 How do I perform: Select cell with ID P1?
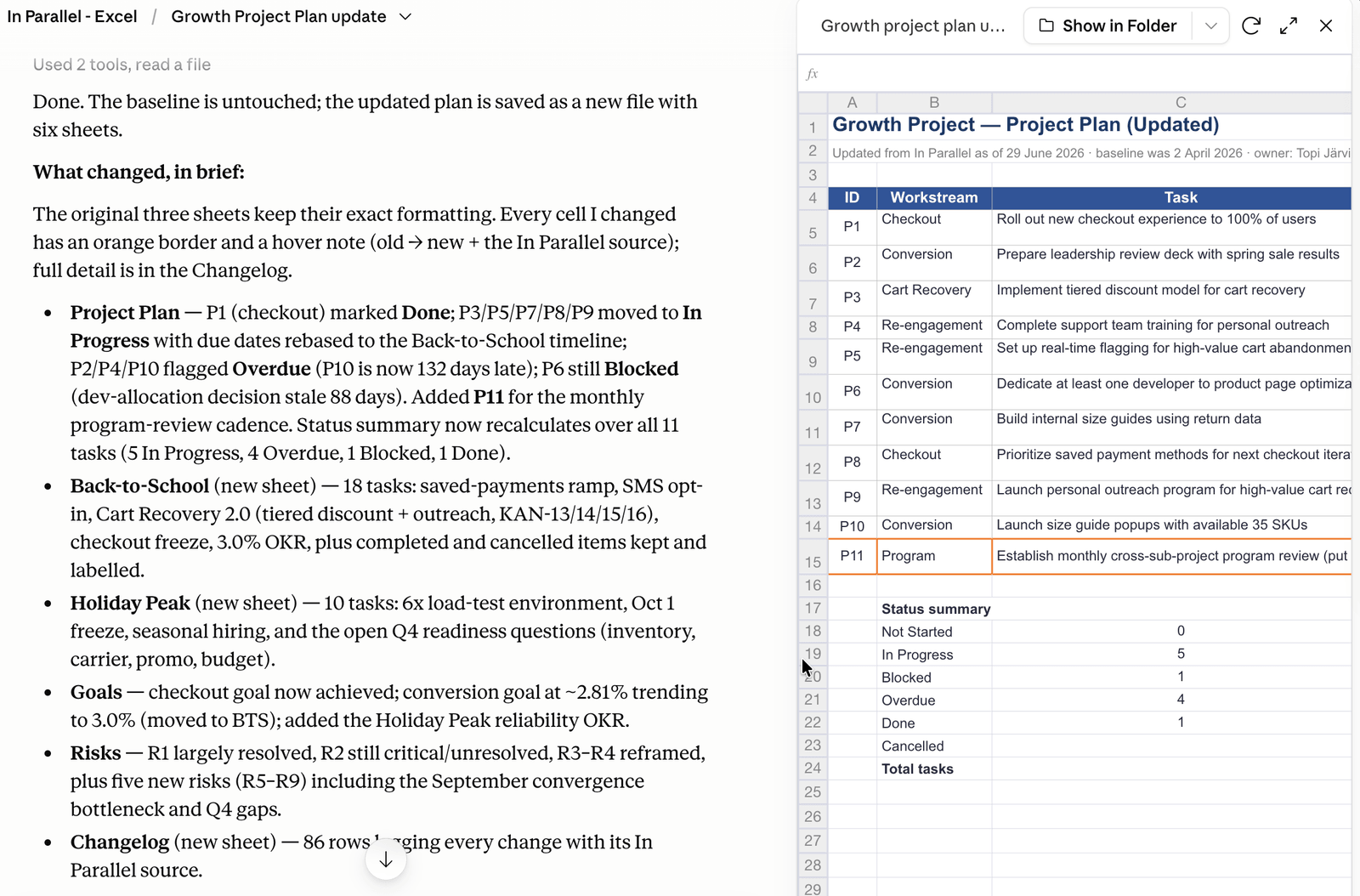click(853, 227)
